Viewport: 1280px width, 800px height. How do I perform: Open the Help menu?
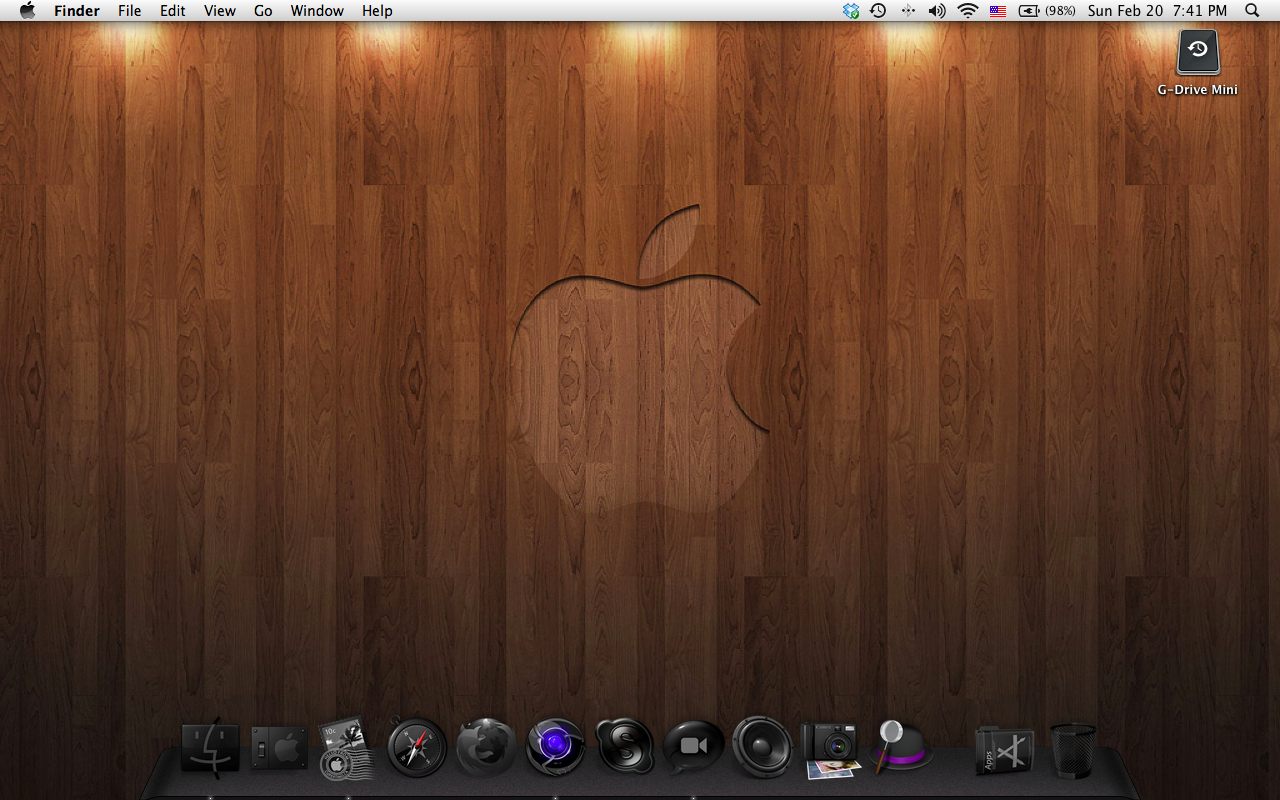[x=377, y=11]
